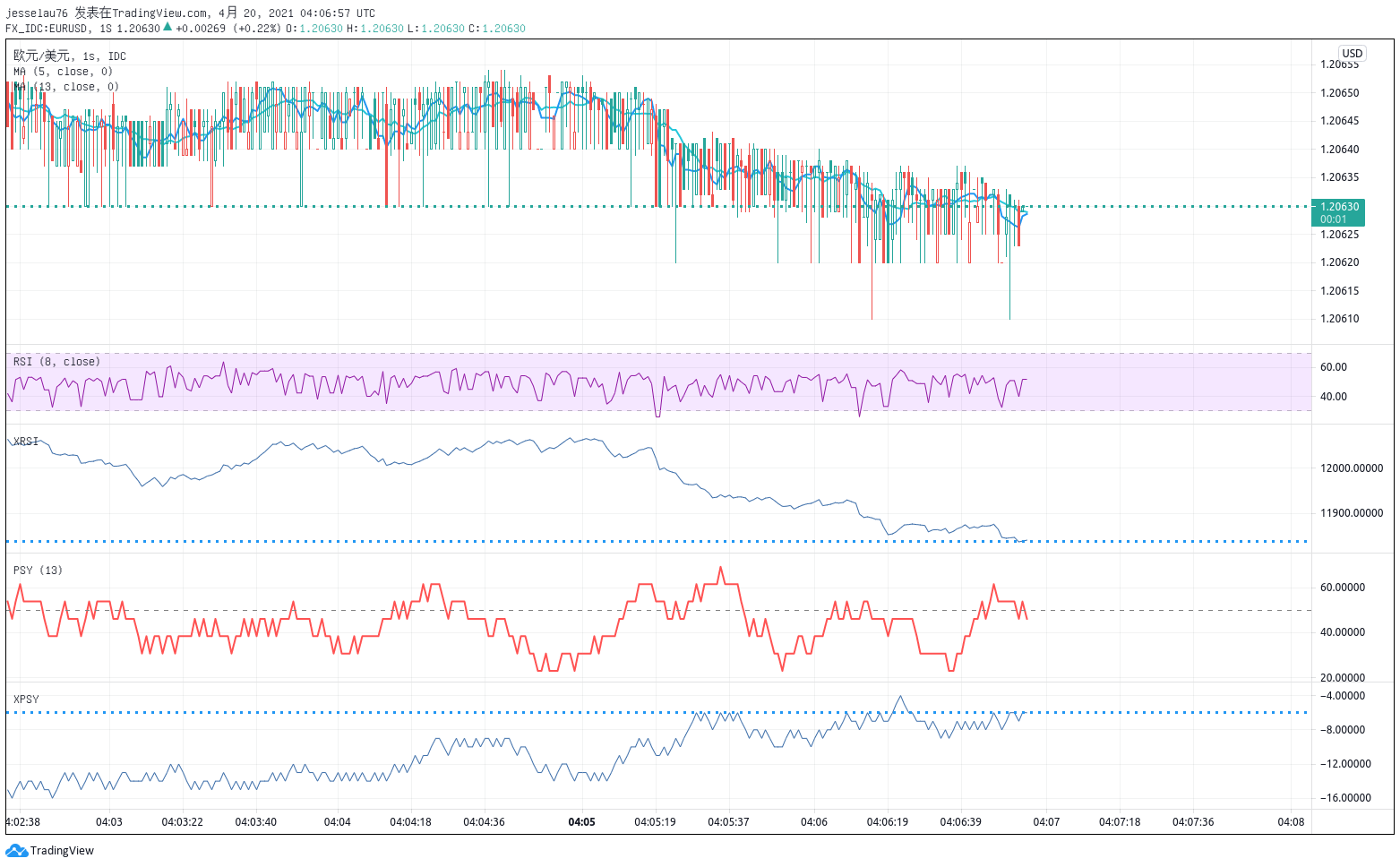
Task: Click the 04:04:18 time axis marker
Action: click(x=410, y=822)
